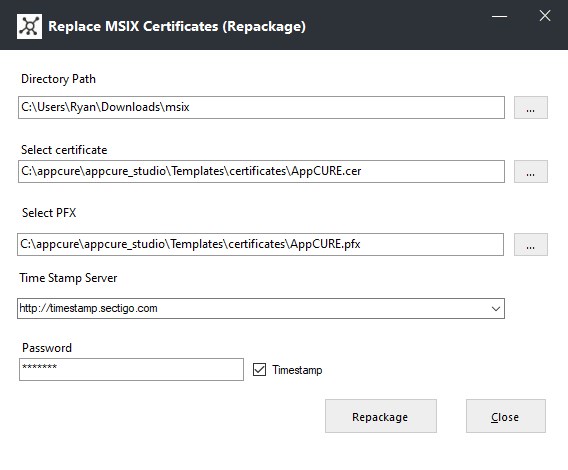Viewport: 568px width, 470px height.
Task: Browse for the Directory Path folder
Action: point(531,107)
